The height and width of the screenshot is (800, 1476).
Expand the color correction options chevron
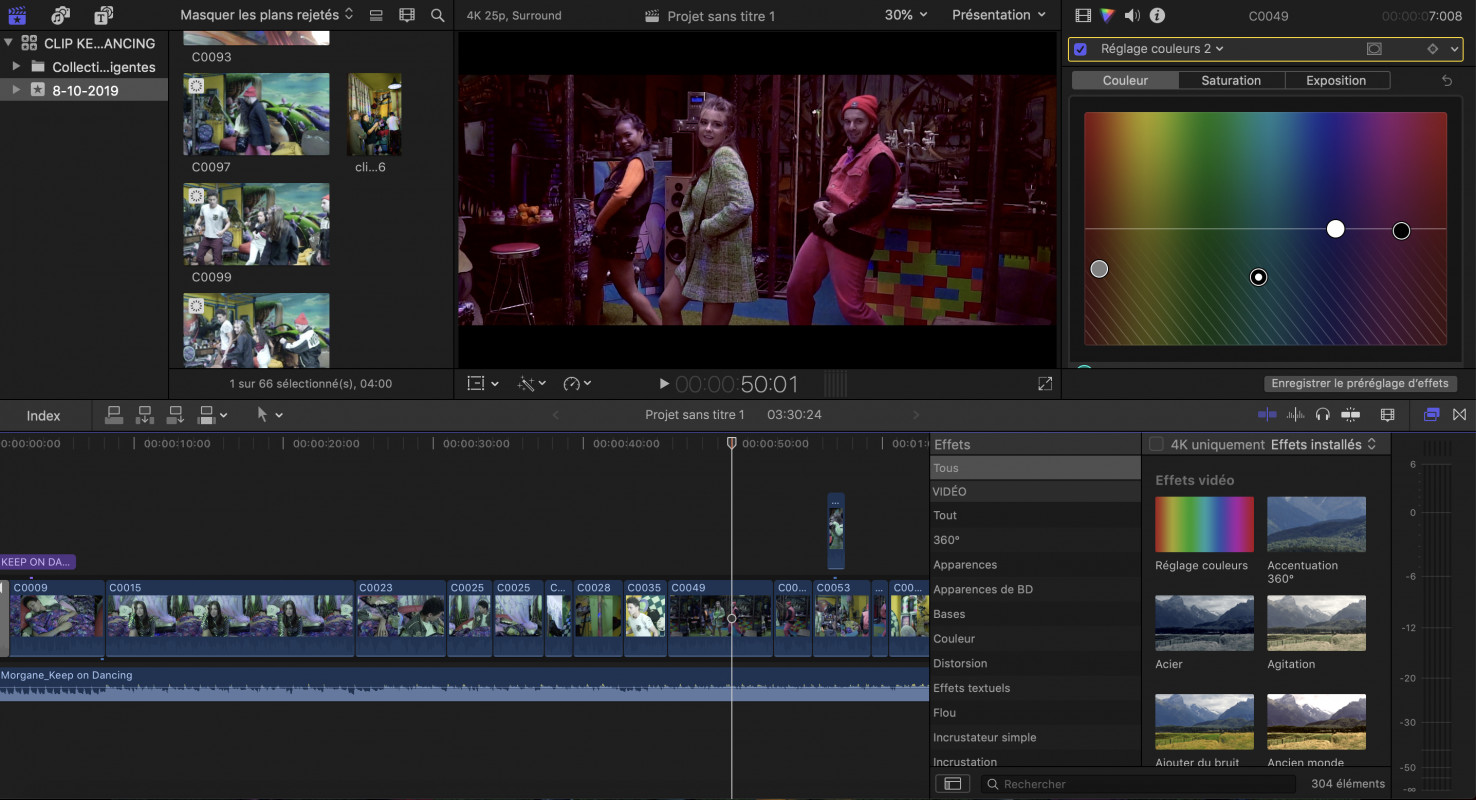tap(1456, 48)
